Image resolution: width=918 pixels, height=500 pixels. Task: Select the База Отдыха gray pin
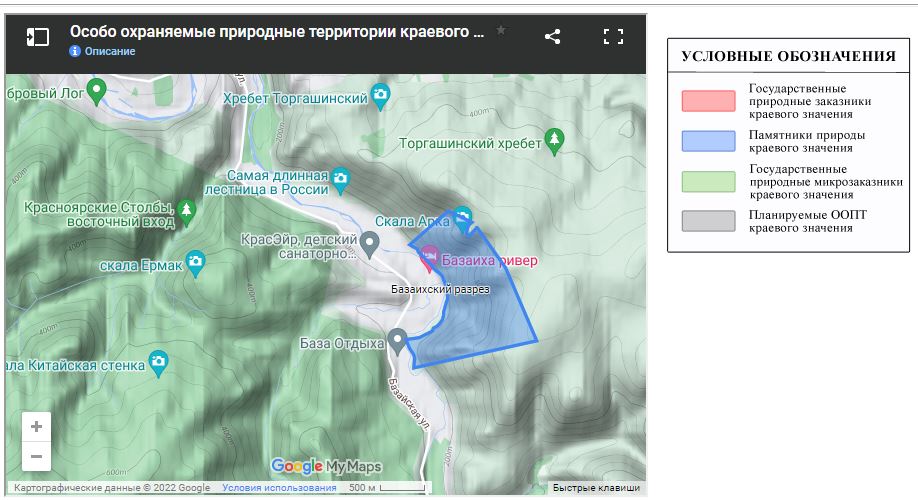[x=398, y=342]
